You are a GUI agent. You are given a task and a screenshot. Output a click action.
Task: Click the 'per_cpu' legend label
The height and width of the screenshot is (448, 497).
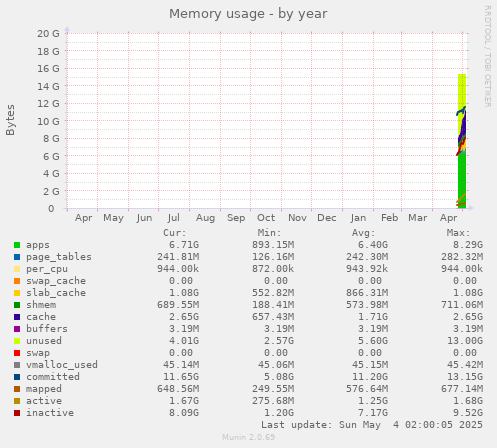pos(47,269)
